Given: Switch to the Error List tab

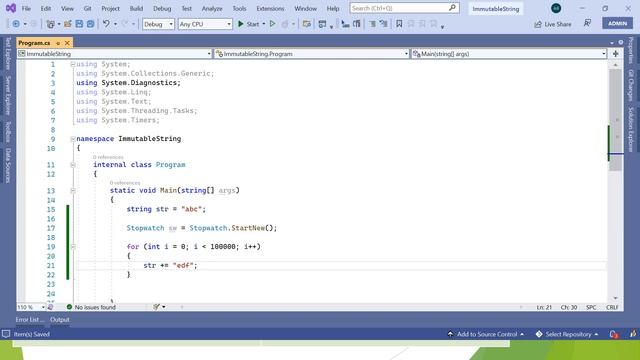Looking at the screenshot, I should 30,320.
